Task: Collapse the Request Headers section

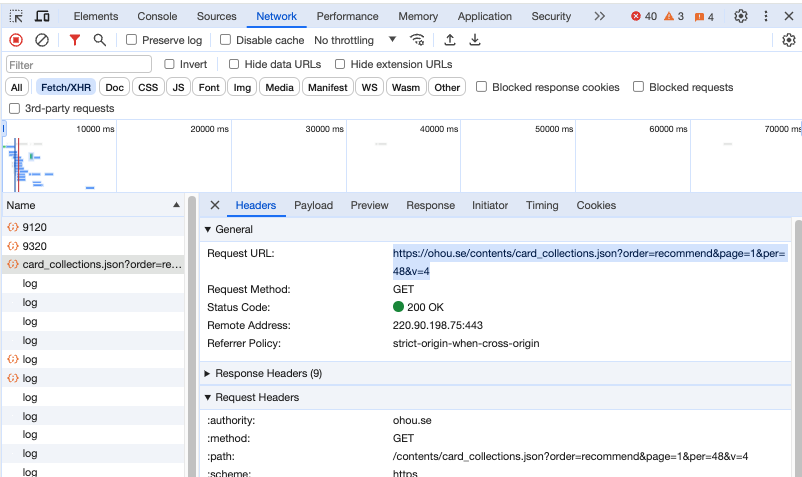Action: pos(208,397)
